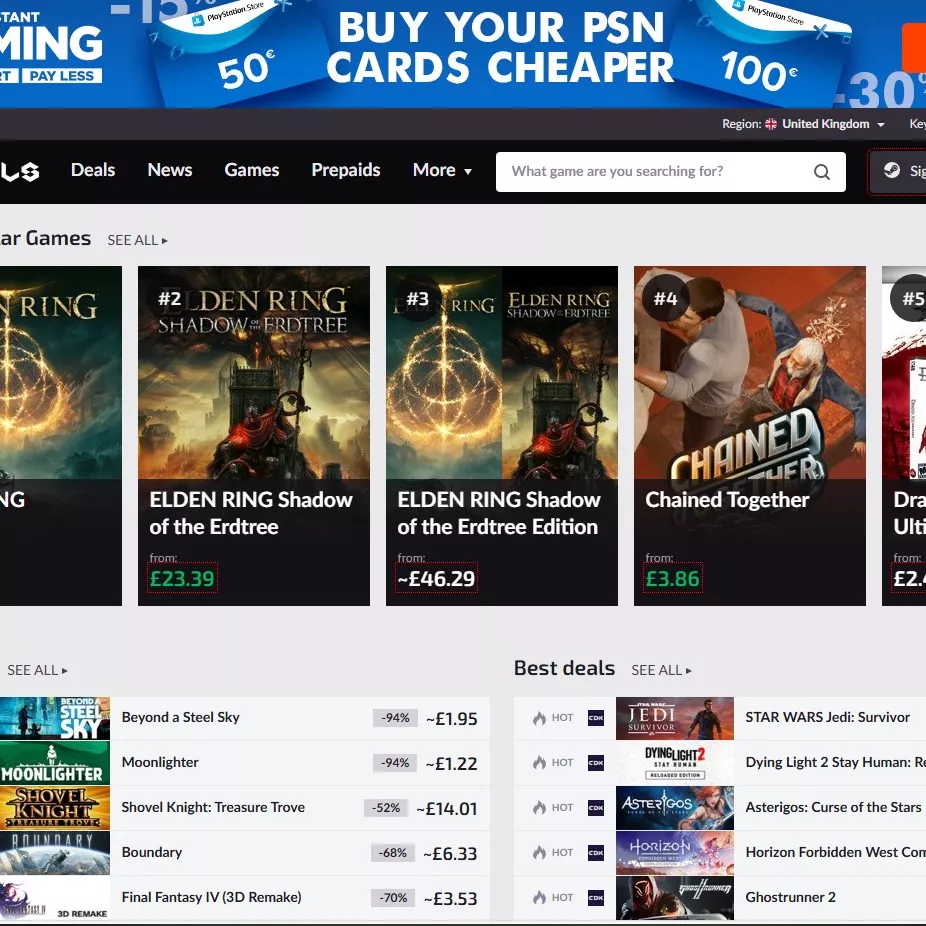Open the STAR WARS Jedi: Survivor thumbnail
The height and width of the screenshot is (926, 926).
(675, 718)
